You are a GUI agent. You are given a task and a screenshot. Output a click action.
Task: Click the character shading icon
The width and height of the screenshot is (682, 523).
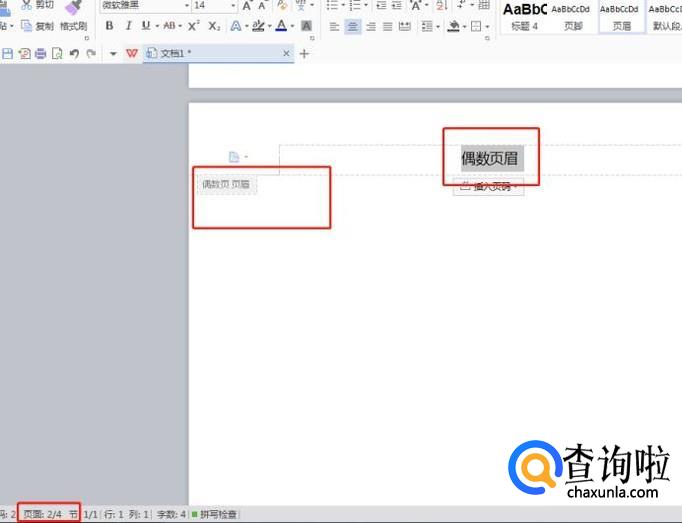pos(306,26)
